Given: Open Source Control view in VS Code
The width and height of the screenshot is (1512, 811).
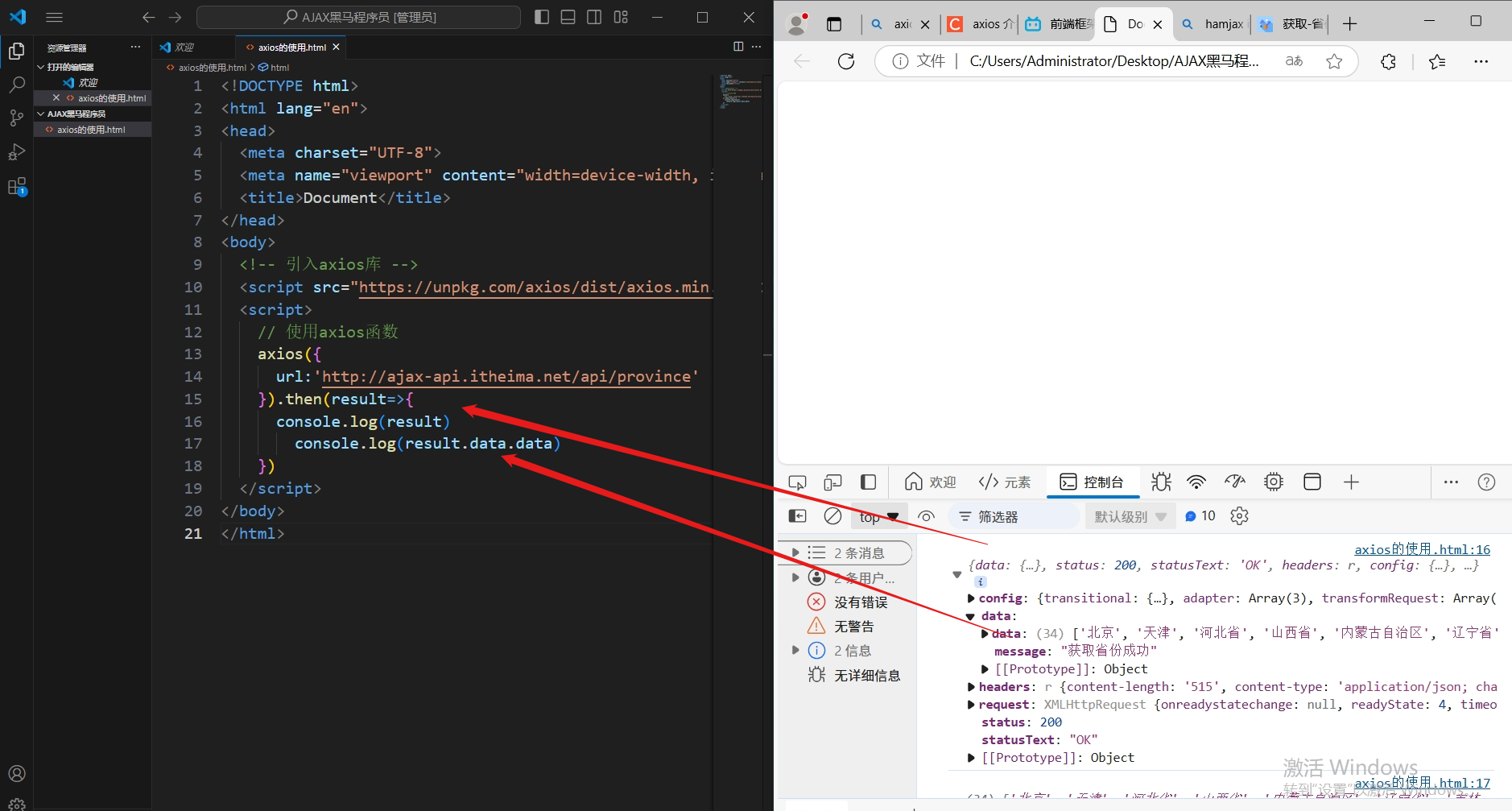Looking at the screenshot, I should [x=16, y=118].
